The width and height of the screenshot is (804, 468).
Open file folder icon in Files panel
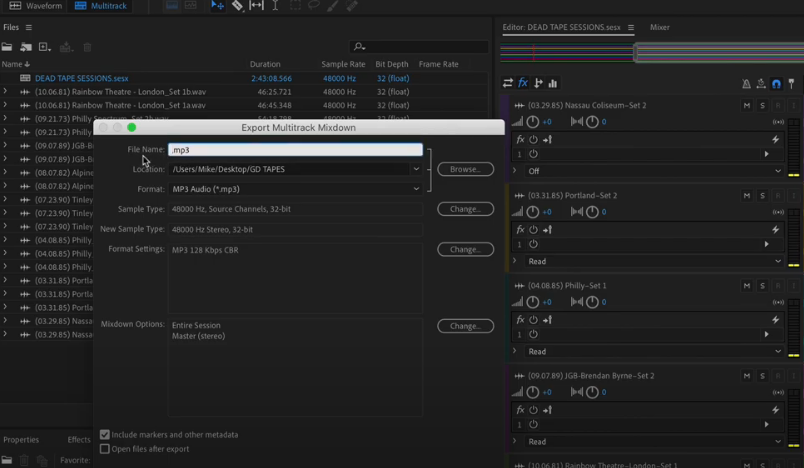coord(7,47)
